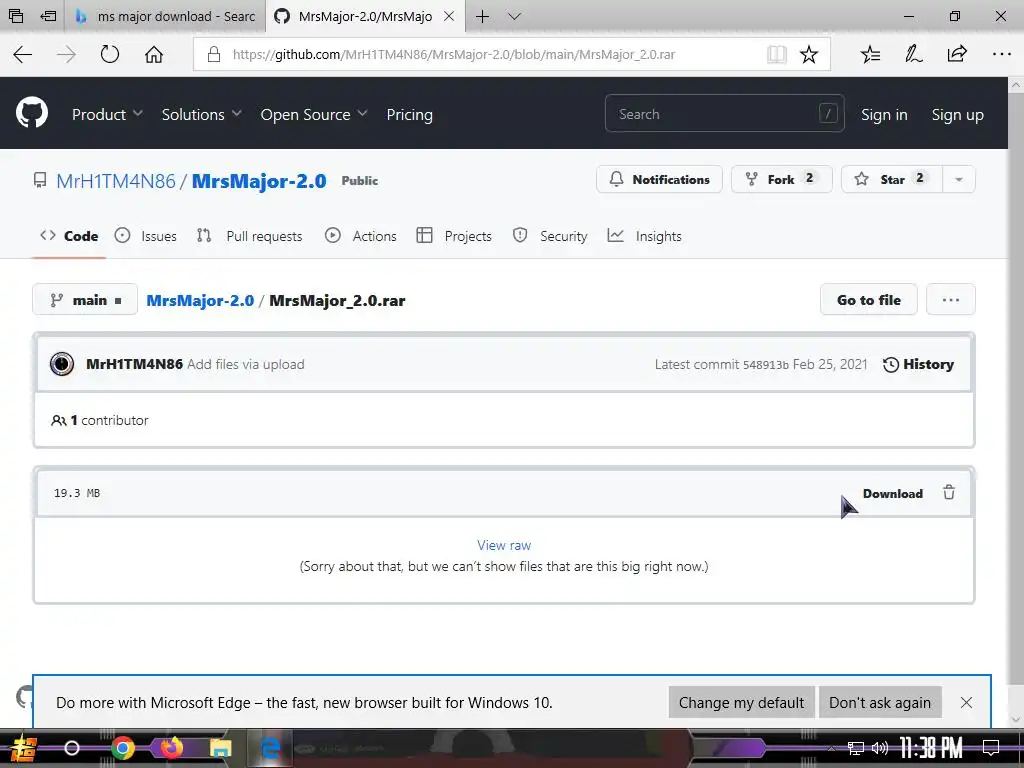
Task: Open the main branch selector
Action: (85, 300)
